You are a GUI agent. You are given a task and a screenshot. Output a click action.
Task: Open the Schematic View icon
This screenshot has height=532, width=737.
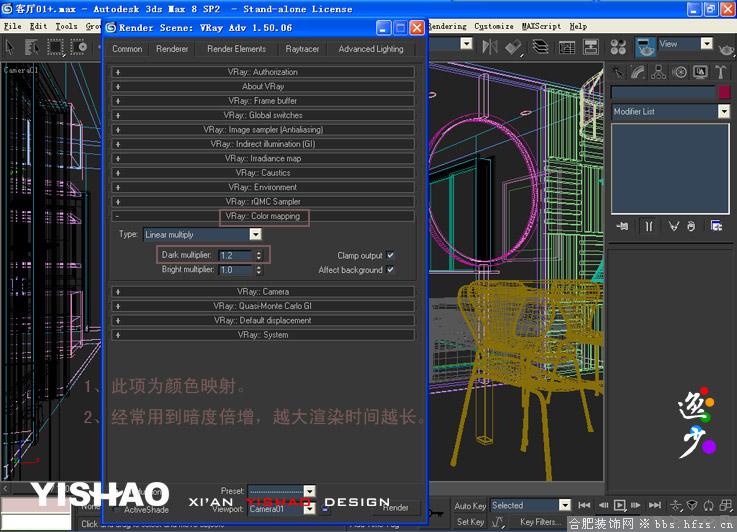click(590, 47)
